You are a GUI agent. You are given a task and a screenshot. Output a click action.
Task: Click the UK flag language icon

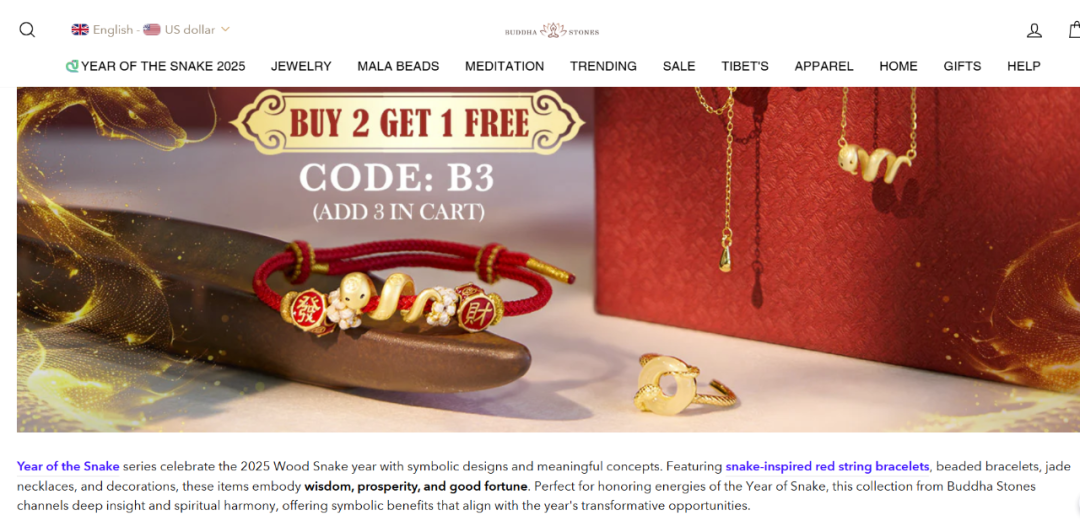(x=80, y=30)
